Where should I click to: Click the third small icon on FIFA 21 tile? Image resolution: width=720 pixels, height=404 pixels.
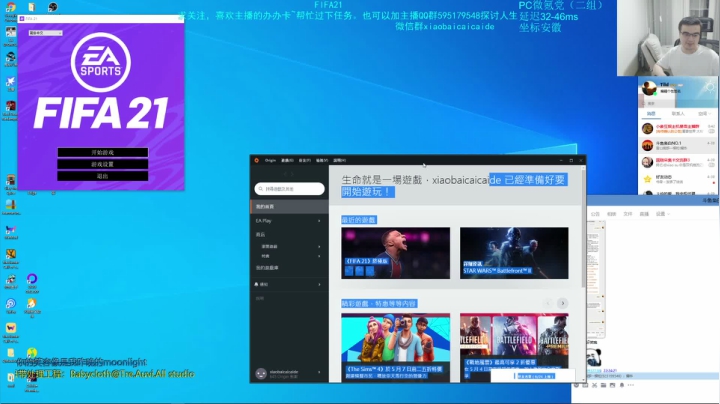point(370,271)
